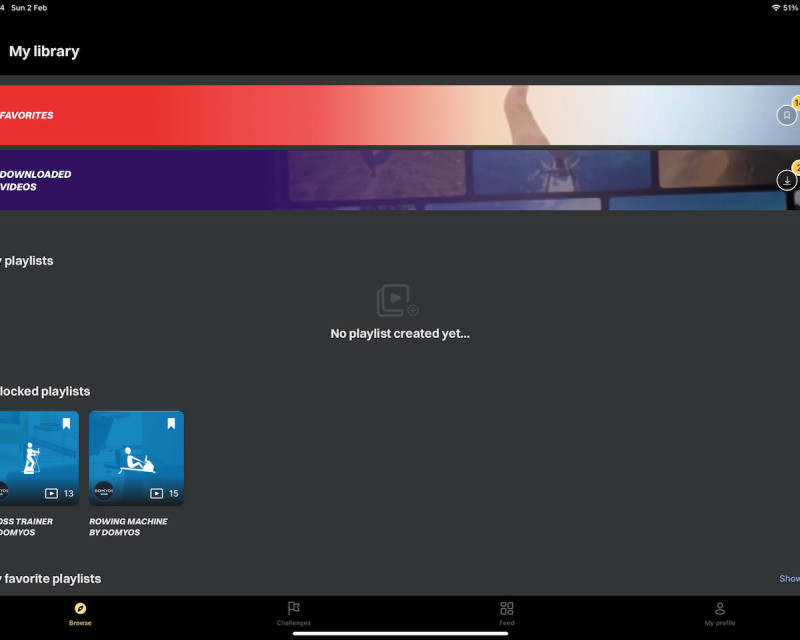
Task: Click the bookmark icon on the Favorites banner
Action: pyautogui.click(x=787, y=114)
